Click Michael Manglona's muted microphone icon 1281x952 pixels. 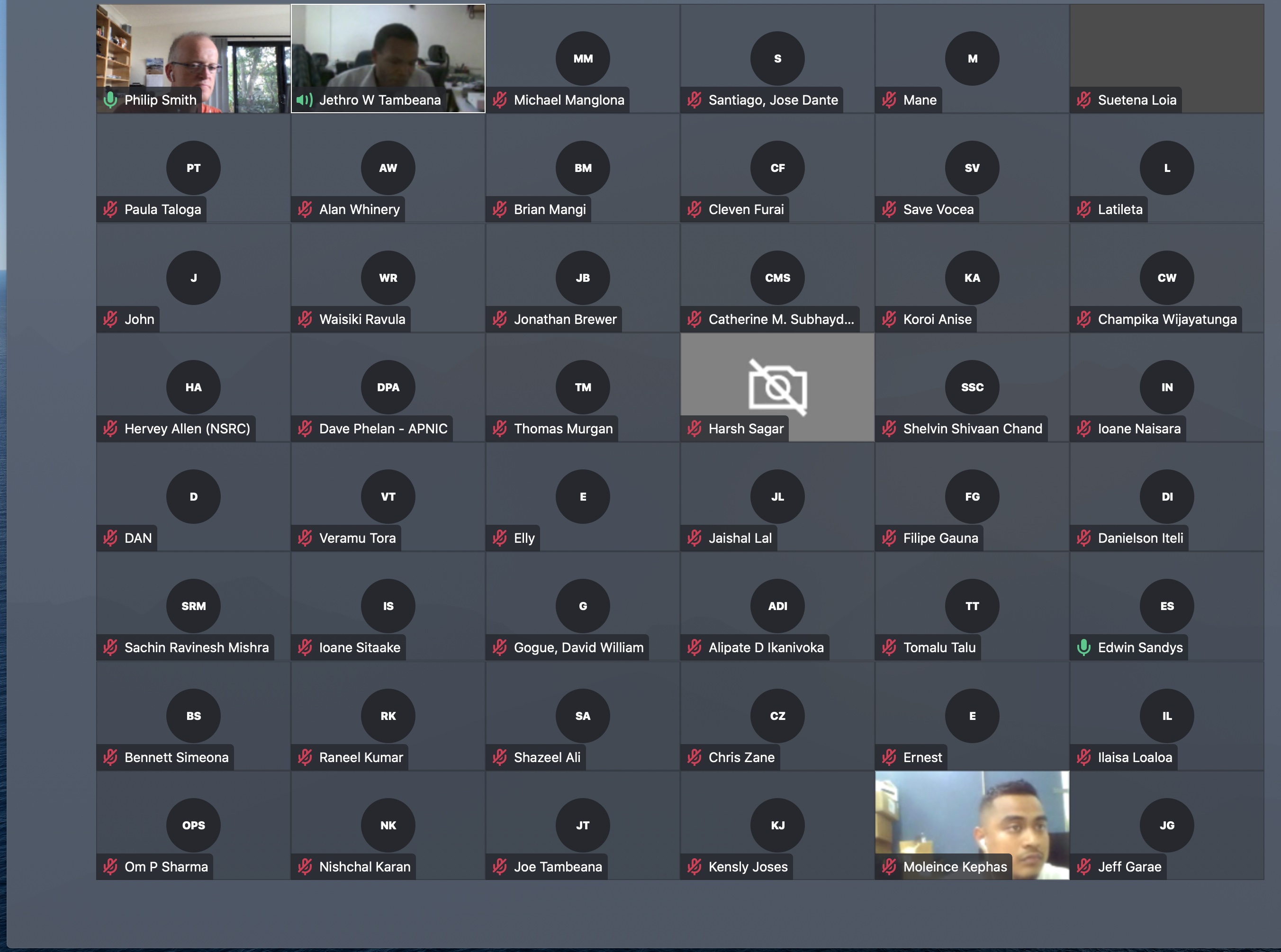coord(500,99)
